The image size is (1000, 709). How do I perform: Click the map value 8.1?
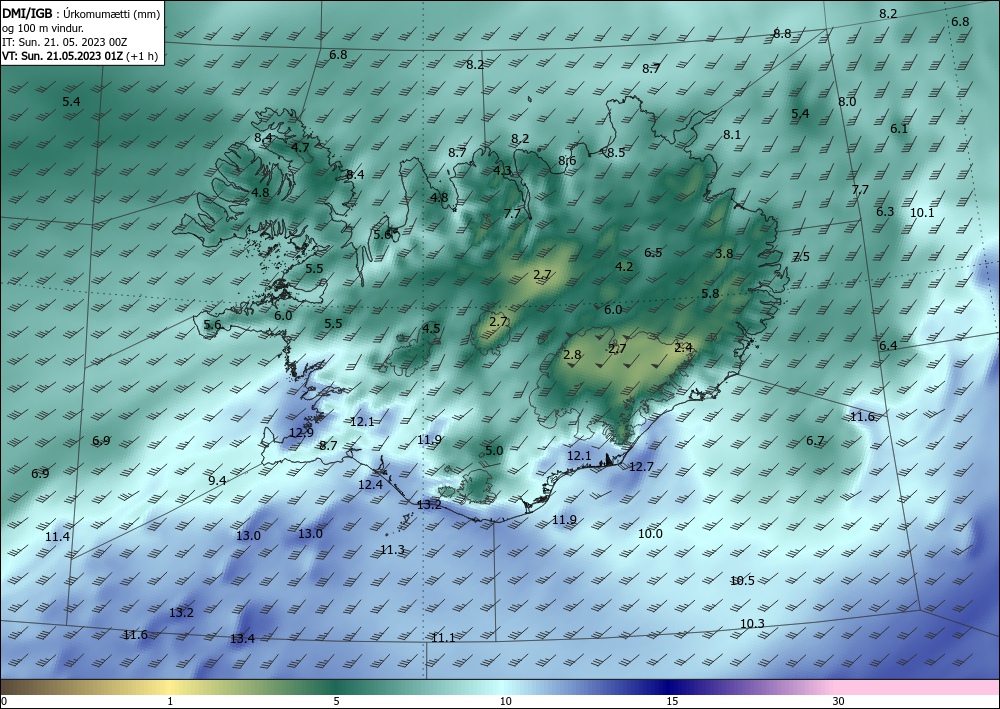732,135
